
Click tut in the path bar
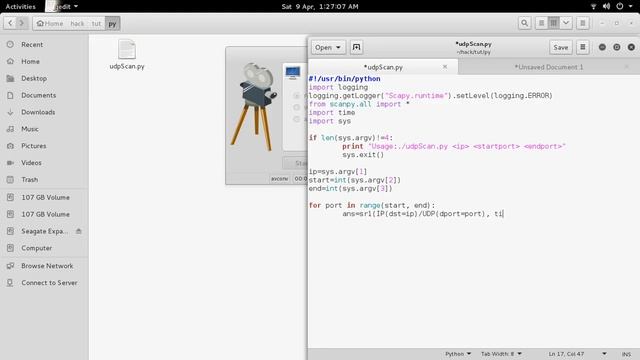pos(96,23)
